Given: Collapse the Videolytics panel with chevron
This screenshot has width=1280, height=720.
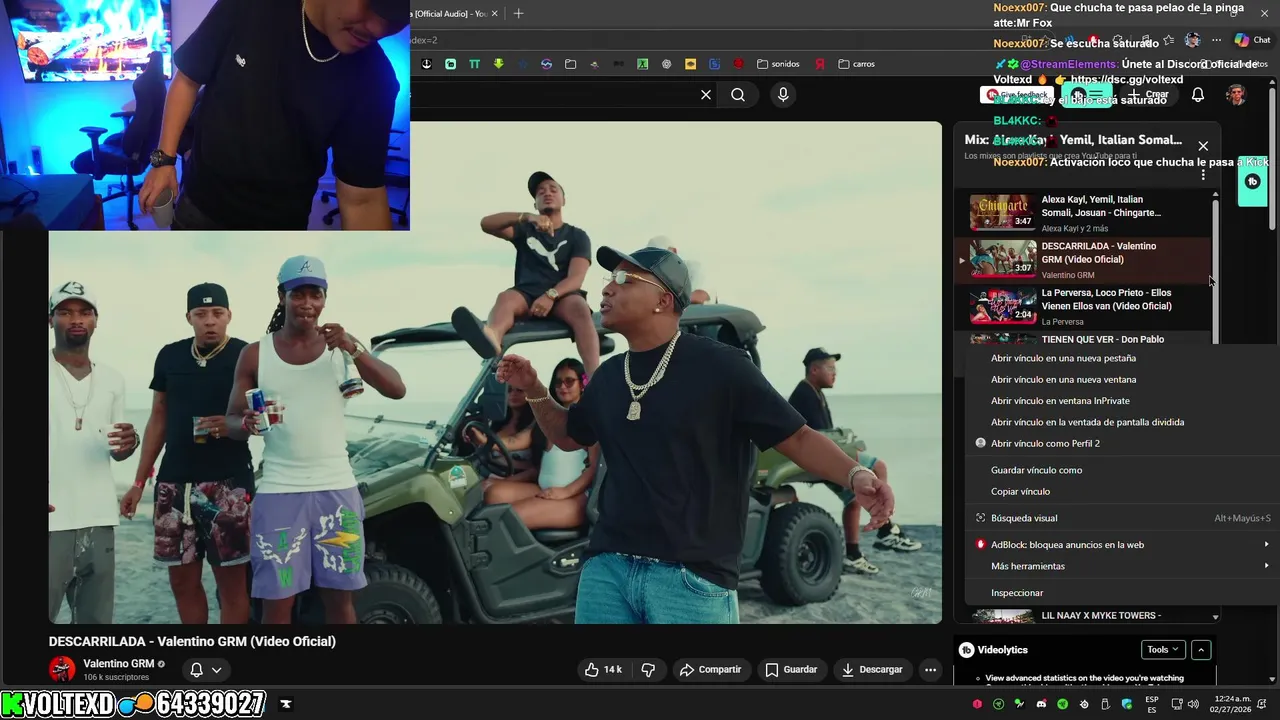Looking at the screenshot, I should pos(1202,650).
